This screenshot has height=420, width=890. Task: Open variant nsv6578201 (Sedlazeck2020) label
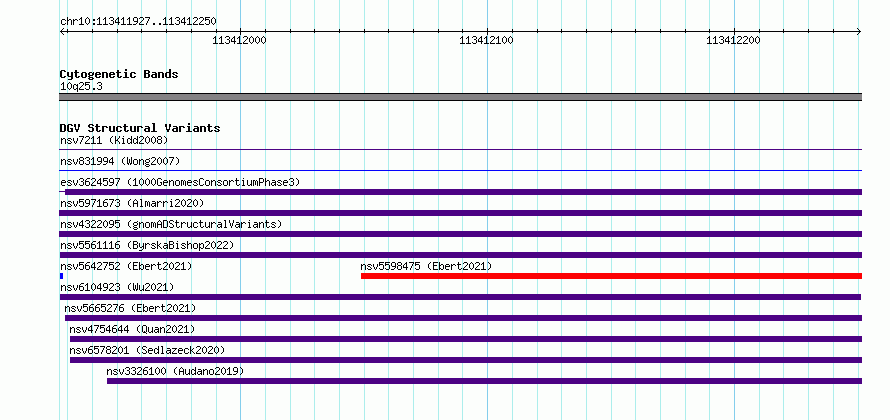(147, 350)
